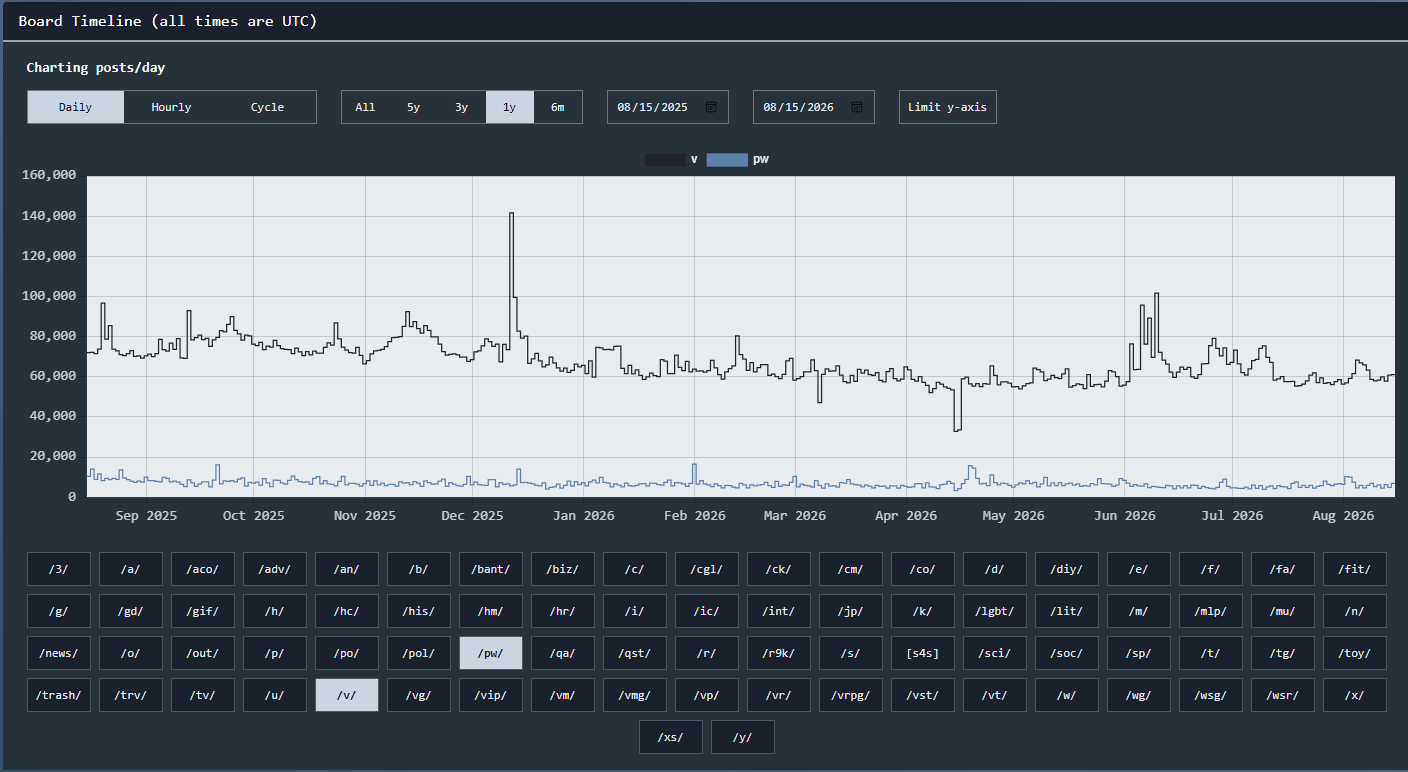The image size is (1408, 772).
Task: Show /lgbt/ board on timeline
Action: (995, 611)
